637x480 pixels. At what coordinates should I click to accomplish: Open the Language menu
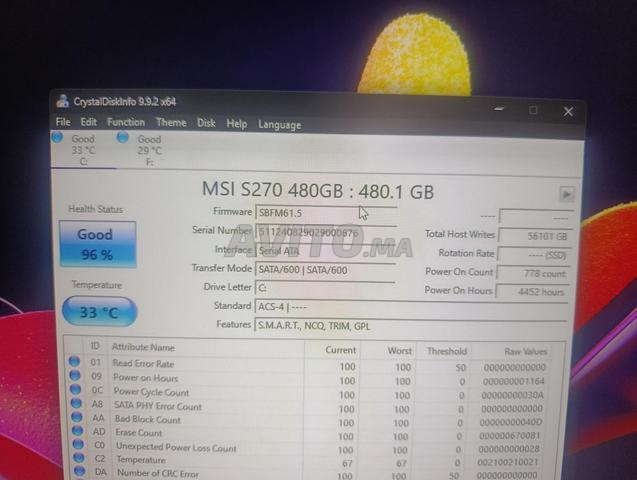click(280, 125)
